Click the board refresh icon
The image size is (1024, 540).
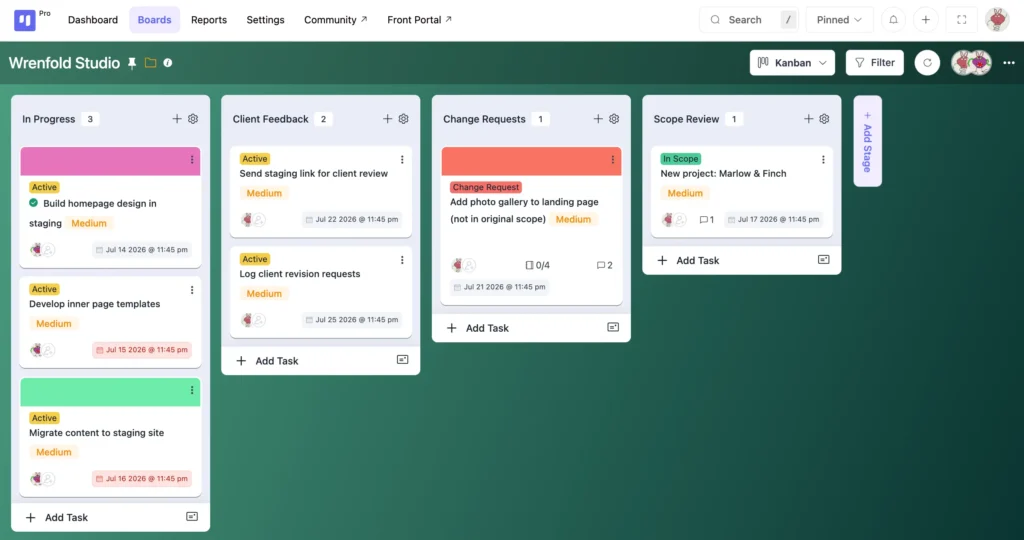[927, 63]
